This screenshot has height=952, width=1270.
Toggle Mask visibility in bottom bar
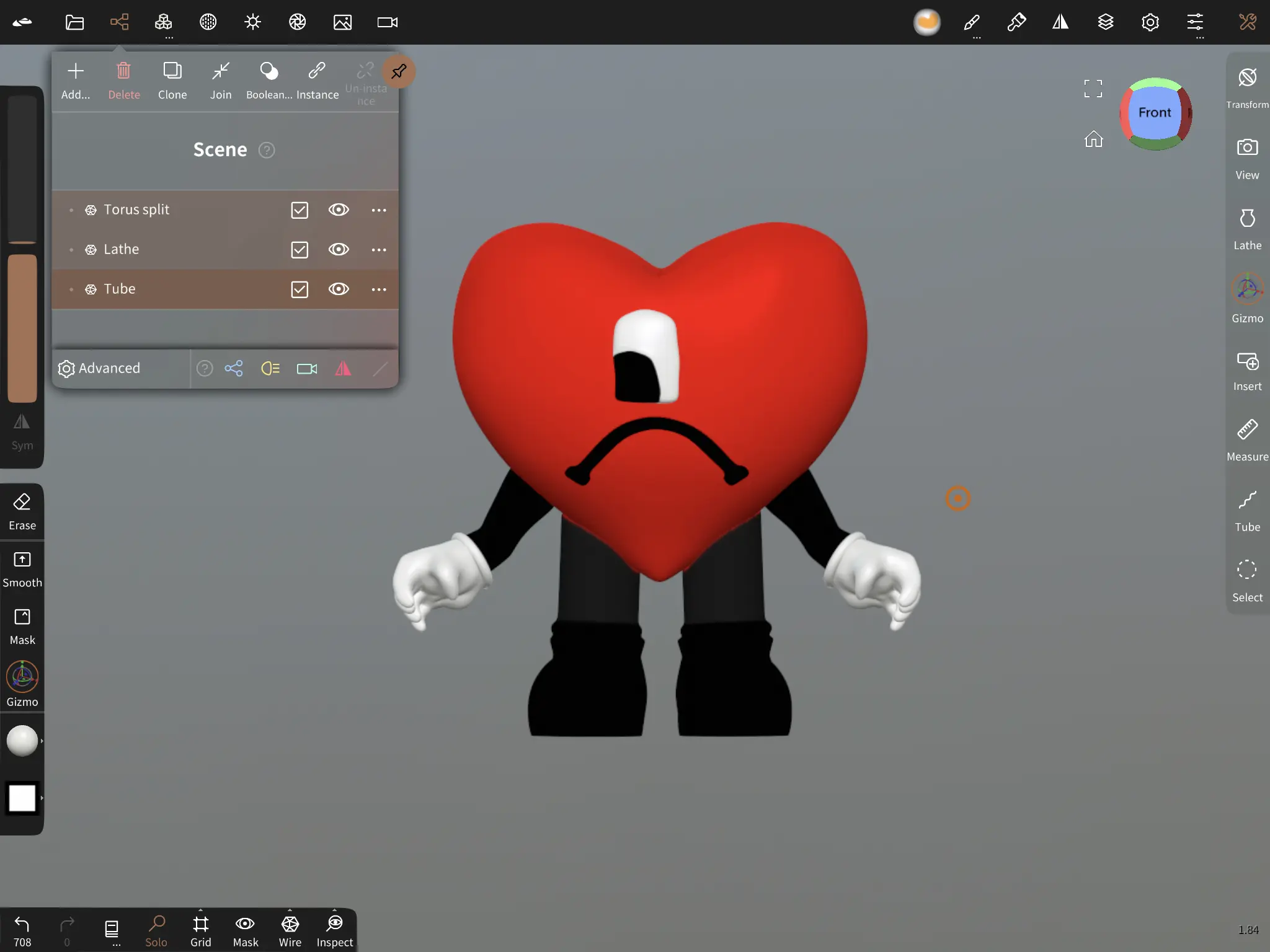point(246,931)
